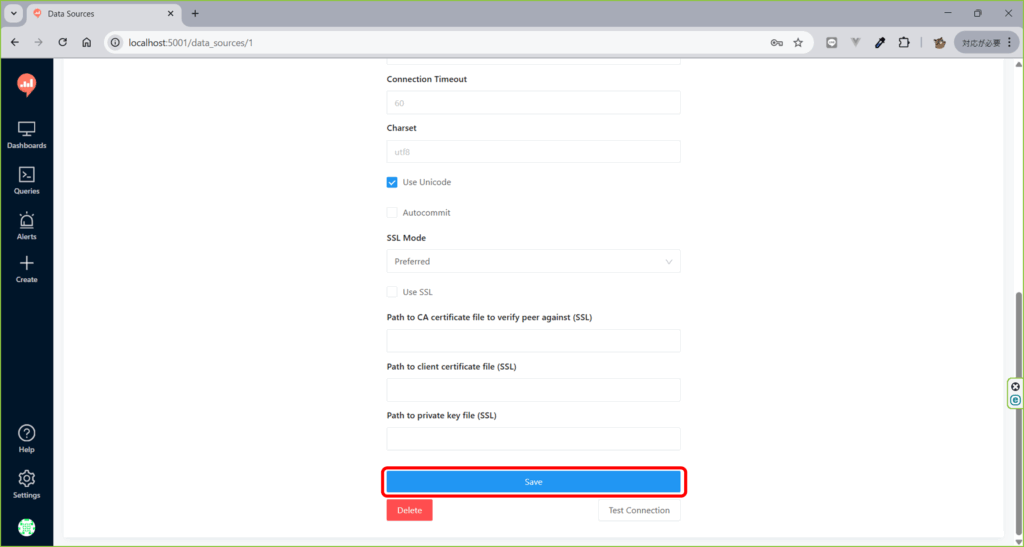Enable the Use SSL checkbox
The image size is (1024, 547).
tap(392, 292)
